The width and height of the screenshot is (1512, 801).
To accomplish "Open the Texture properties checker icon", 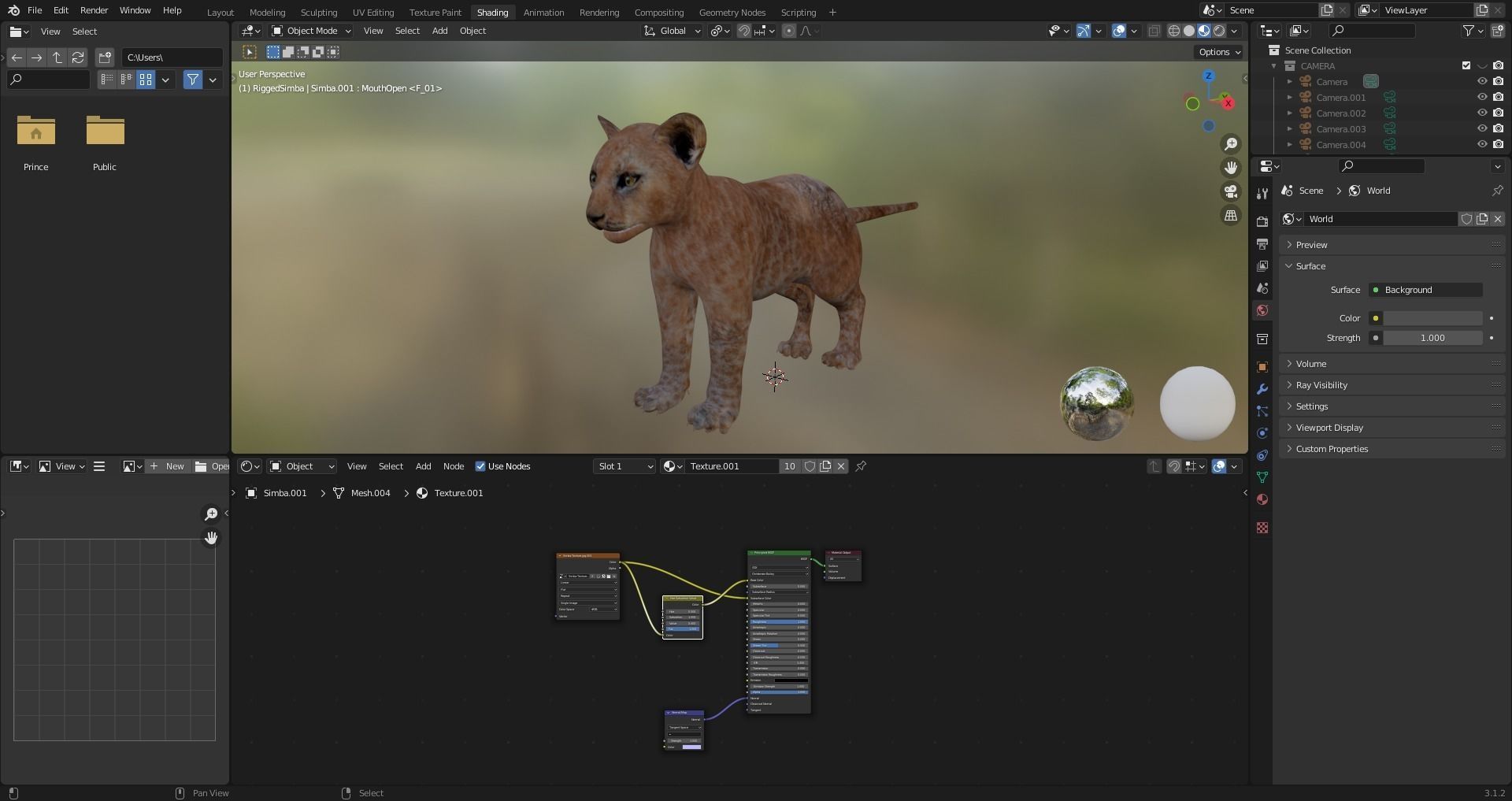I will 1262,528.
